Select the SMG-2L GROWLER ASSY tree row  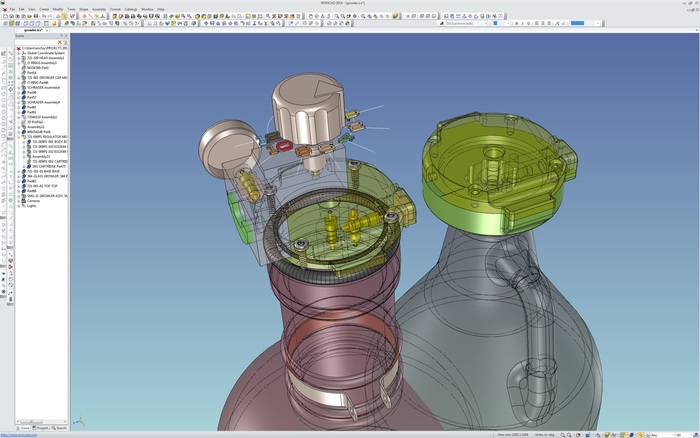44,196
